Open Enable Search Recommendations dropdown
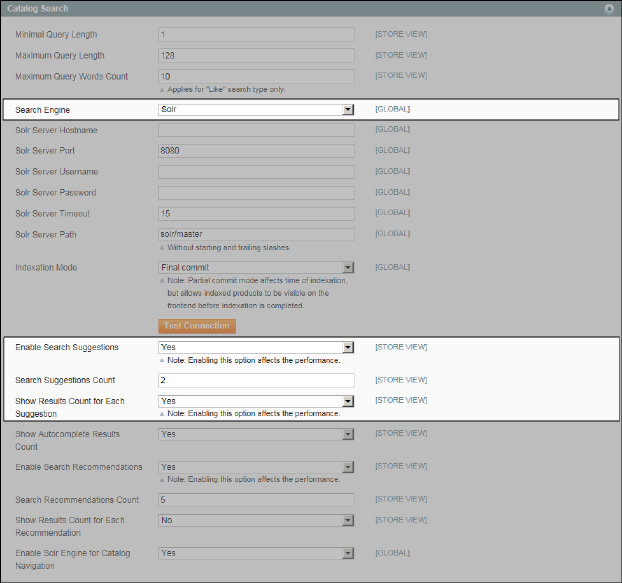622x583 pixels. click(256, 467)
